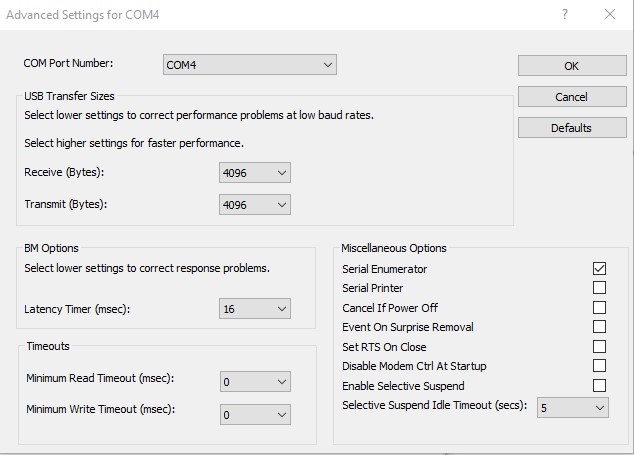
Task: Open the Latency Timer dropdown
Action: pos(255,309)
